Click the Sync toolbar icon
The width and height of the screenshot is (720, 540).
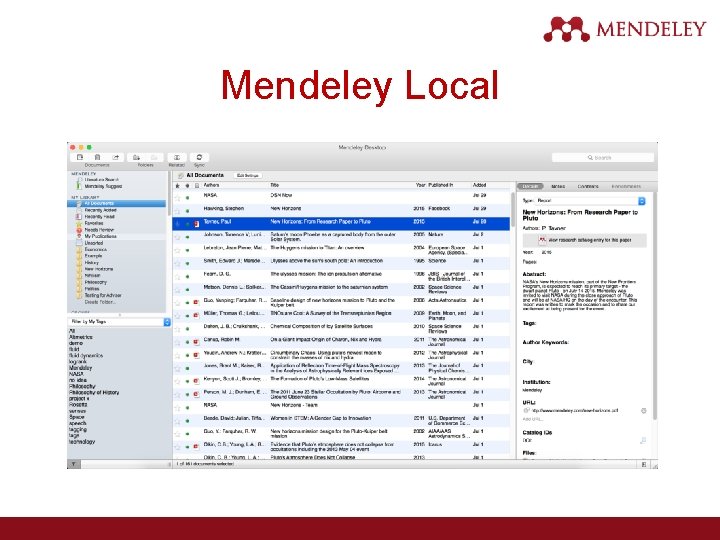(199, 157)
